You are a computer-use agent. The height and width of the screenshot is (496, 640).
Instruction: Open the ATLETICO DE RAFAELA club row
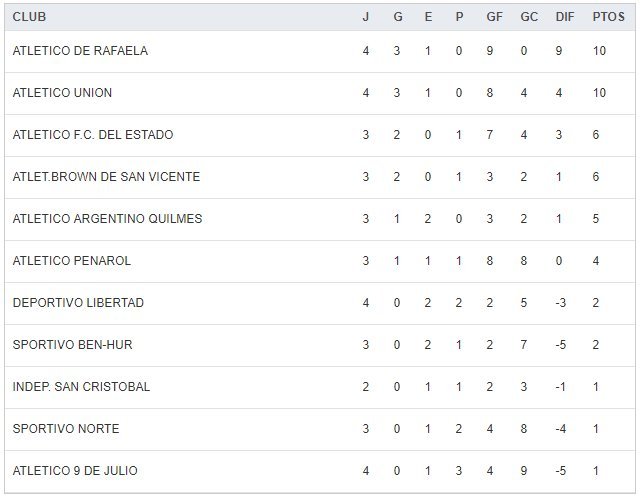pyautogui.click(x=80, y=51)
